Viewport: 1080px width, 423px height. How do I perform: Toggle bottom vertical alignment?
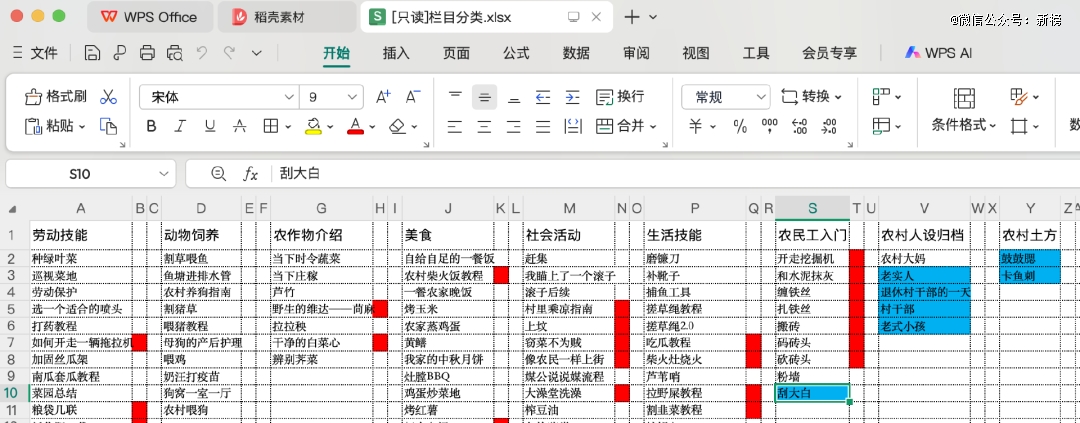point(514,97)
